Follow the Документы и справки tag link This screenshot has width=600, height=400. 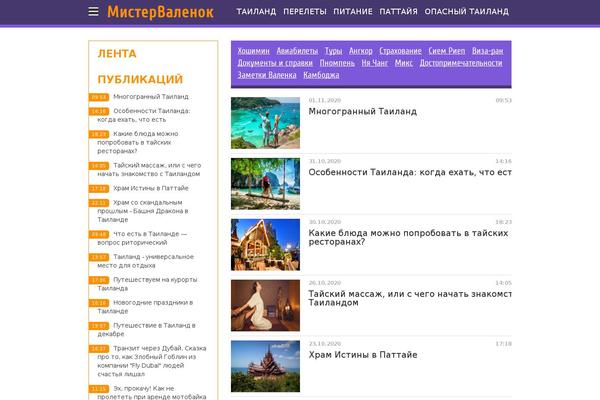pos(275,63)
